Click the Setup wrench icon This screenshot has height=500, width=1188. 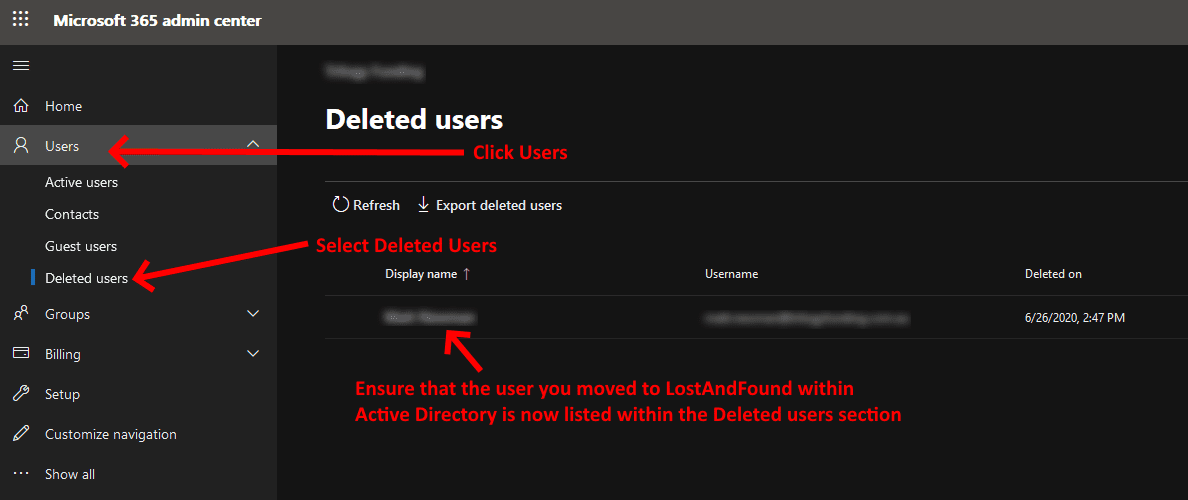pyautogui.click(x=21, y=394)
